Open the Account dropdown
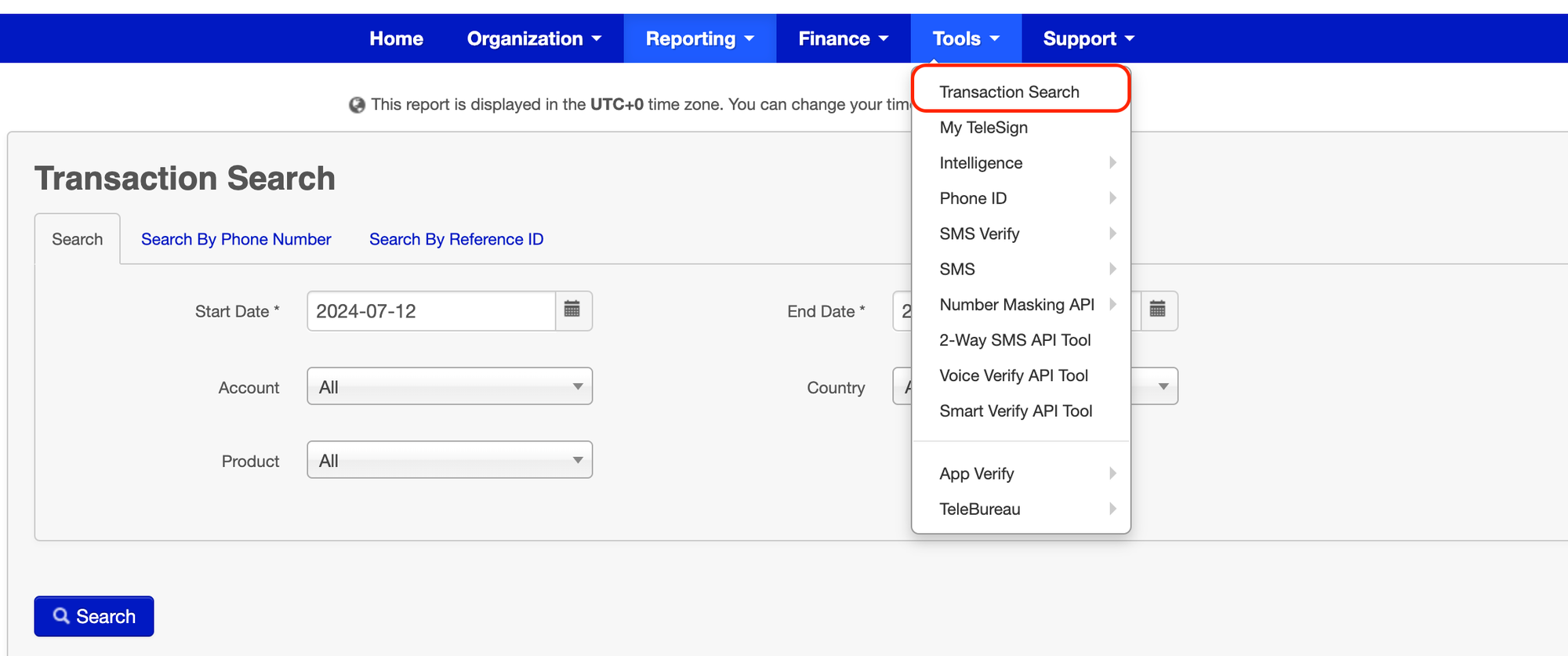The height and width of the screenshot is (656, 1568). (x=449, y=386)
